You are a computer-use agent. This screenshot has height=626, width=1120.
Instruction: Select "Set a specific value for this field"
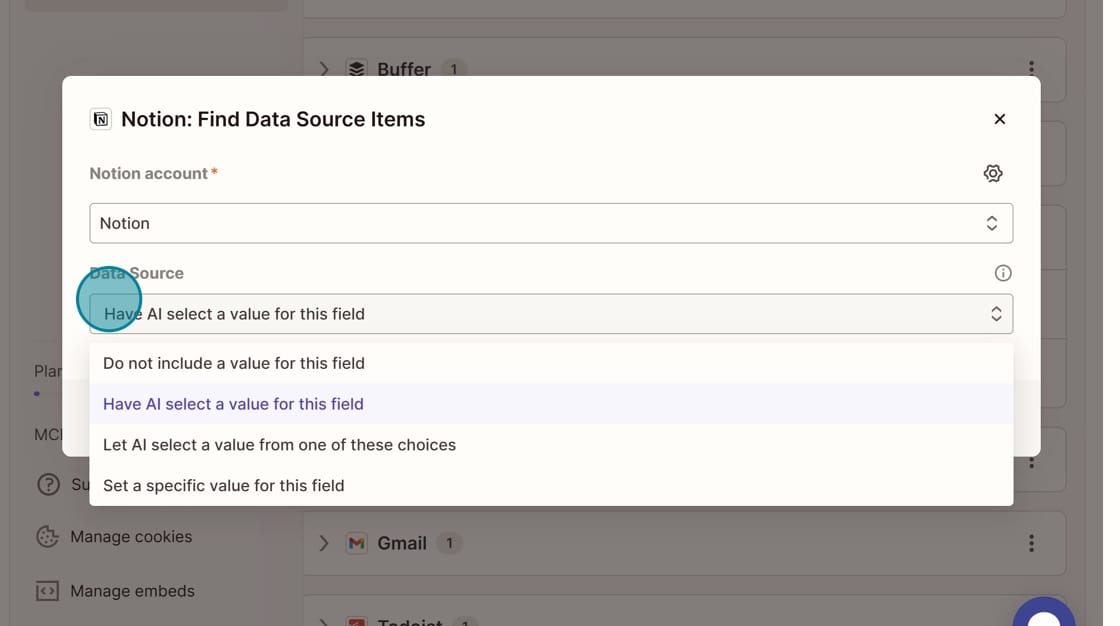[x=223, y=486]
